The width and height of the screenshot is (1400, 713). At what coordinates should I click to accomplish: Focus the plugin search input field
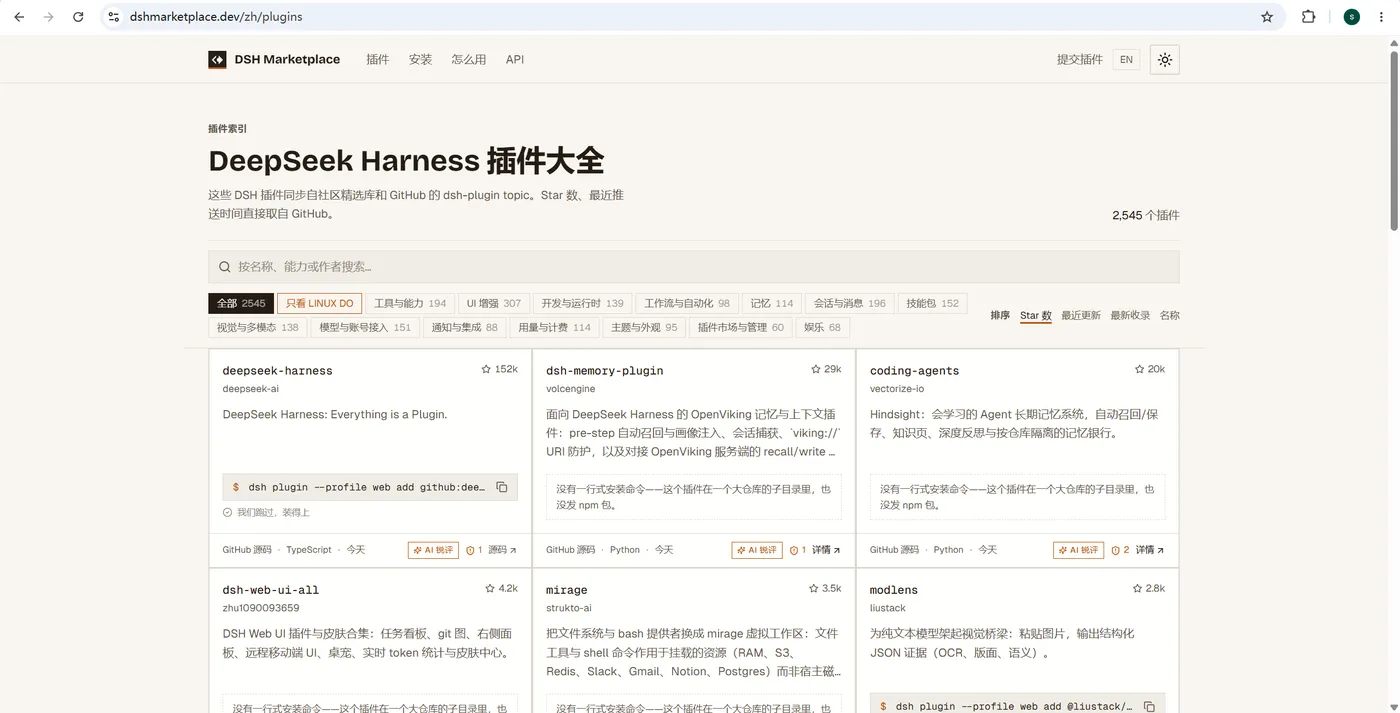(694, 267)
